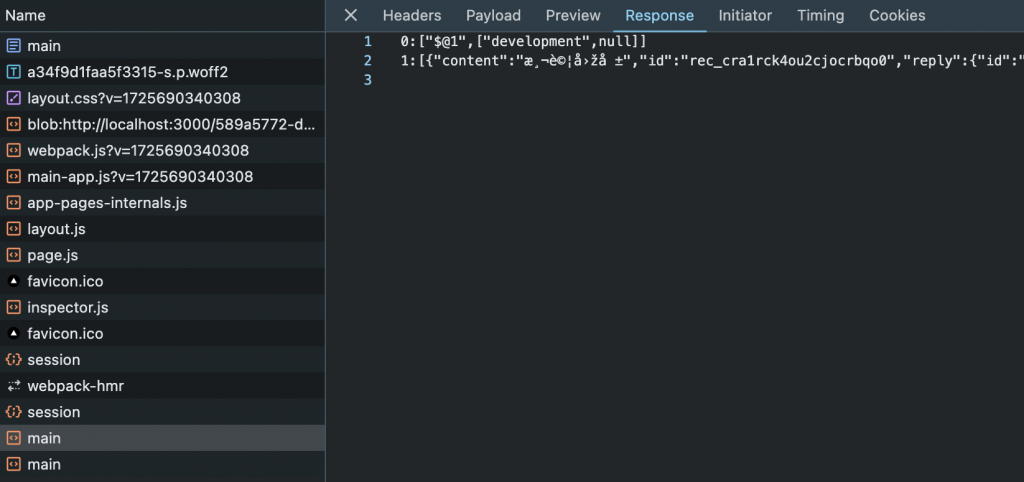Click the script icon beside inspector.js
This screenshot has width=1024, height=482.
(13, 308)
